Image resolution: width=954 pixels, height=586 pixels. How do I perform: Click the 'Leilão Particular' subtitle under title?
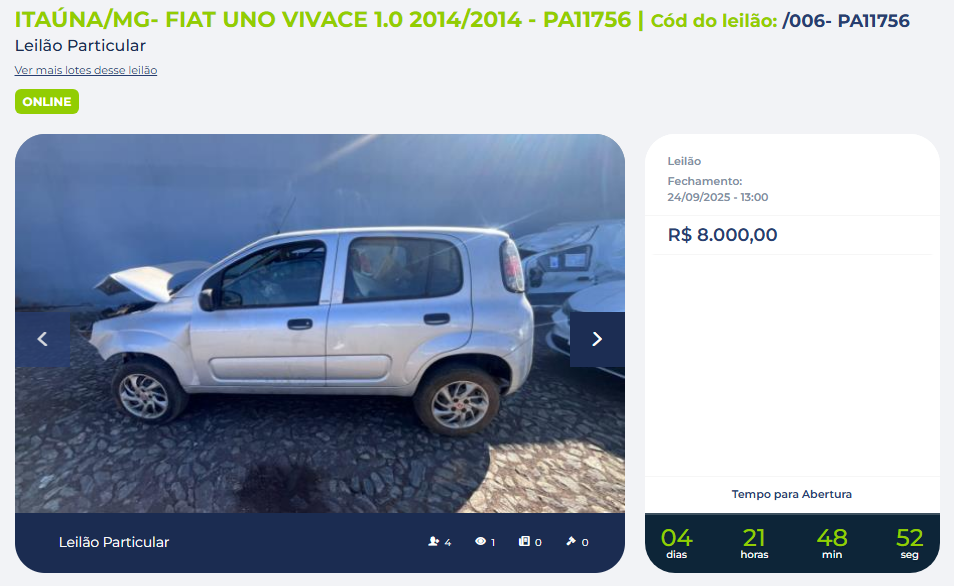80,46
